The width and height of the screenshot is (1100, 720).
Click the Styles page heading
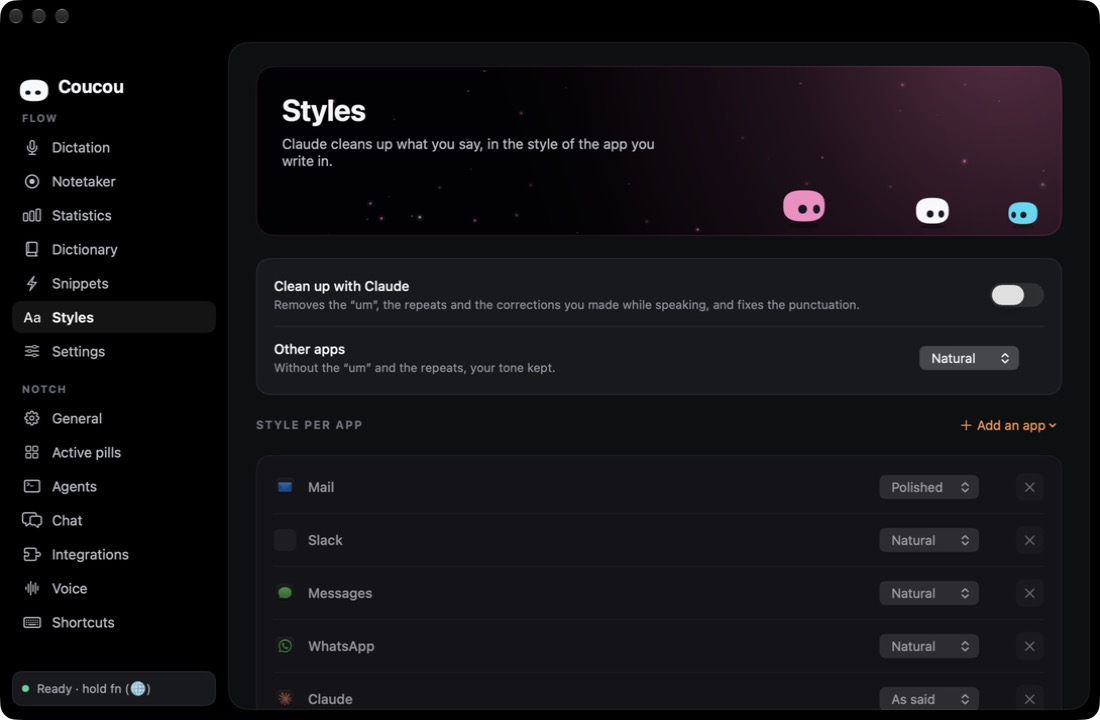click(x=323, y=111)
